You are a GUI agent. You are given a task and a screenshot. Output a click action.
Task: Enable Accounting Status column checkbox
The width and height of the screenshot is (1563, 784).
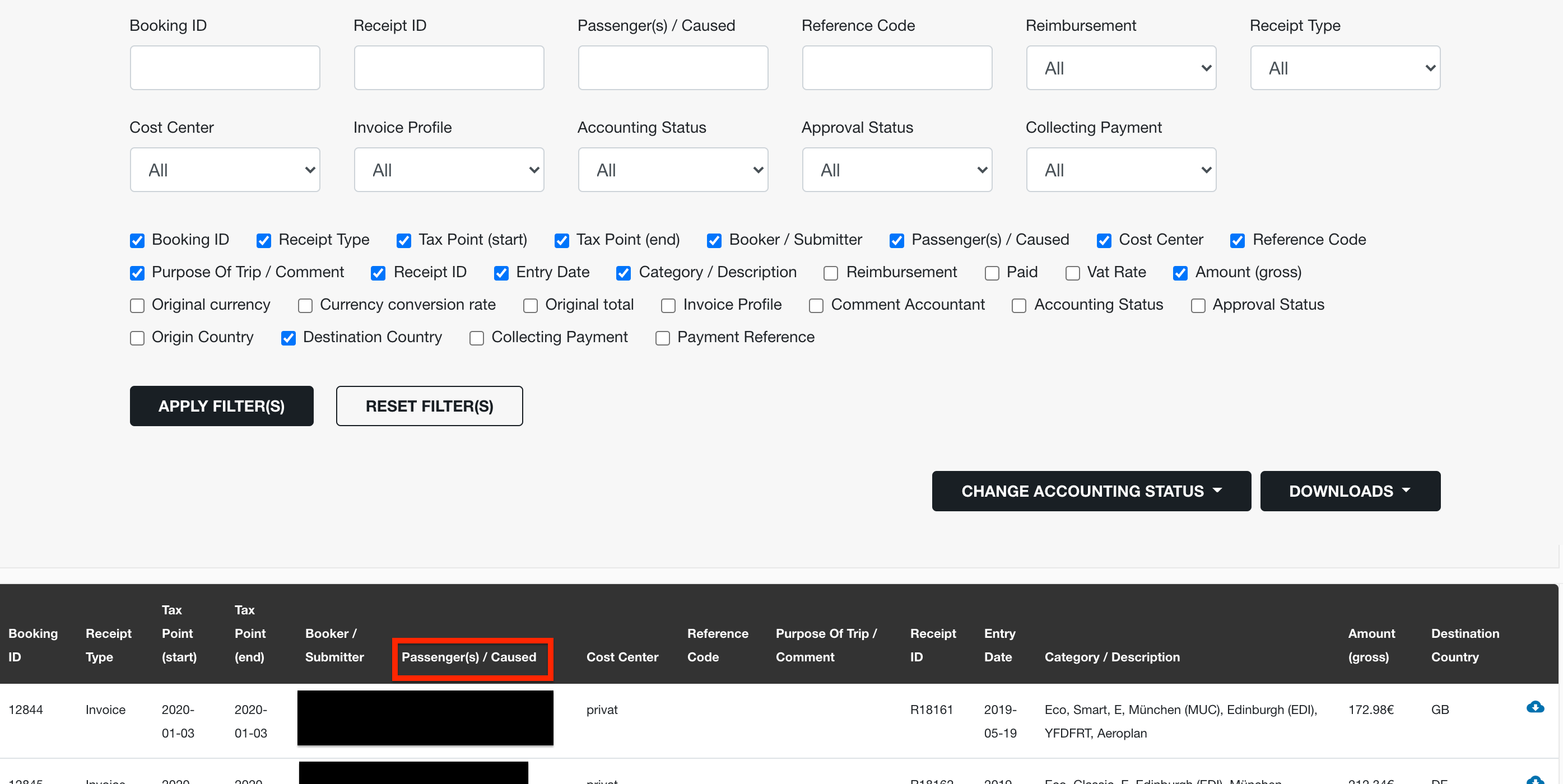coord(1018,306)
